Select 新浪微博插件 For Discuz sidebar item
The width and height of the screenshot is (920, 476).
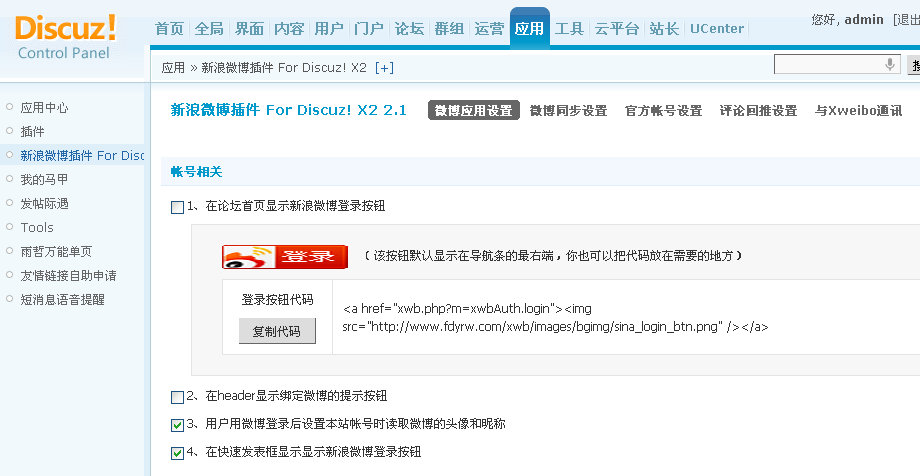[x=82, y=156]
